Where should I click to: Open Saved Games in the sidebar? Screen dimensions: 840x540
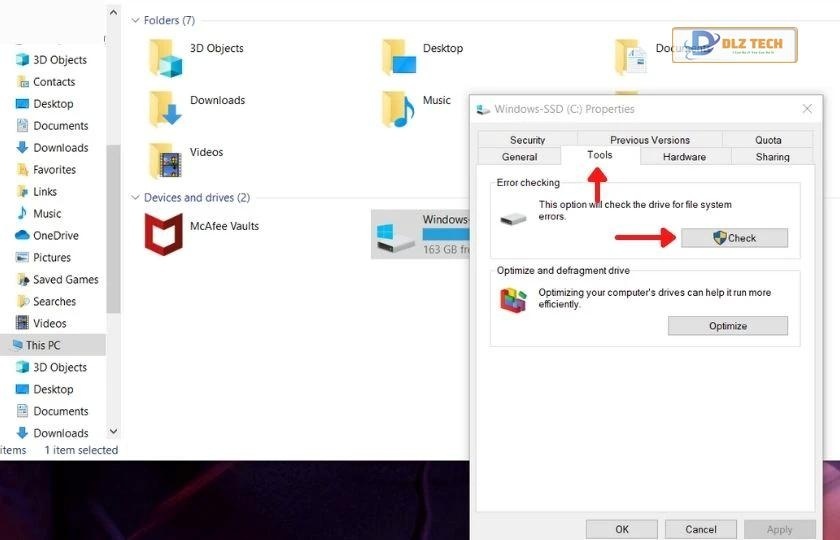(65, 280)
